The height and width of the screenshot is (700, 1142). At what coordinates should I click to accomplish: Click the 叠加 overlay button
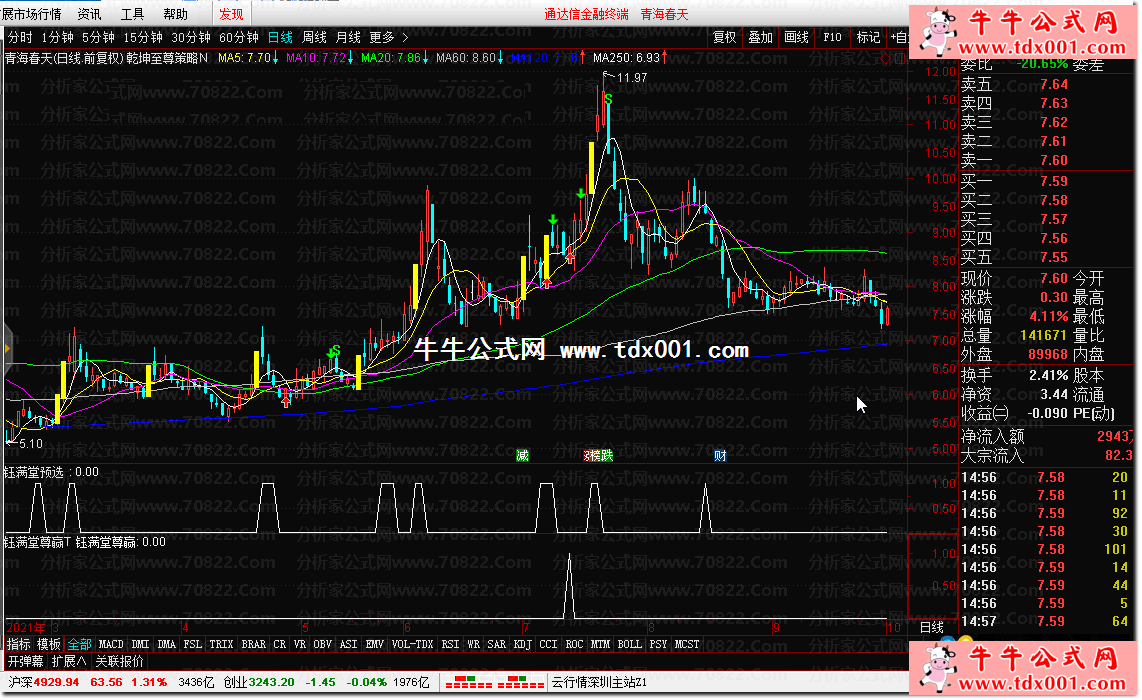760,38
